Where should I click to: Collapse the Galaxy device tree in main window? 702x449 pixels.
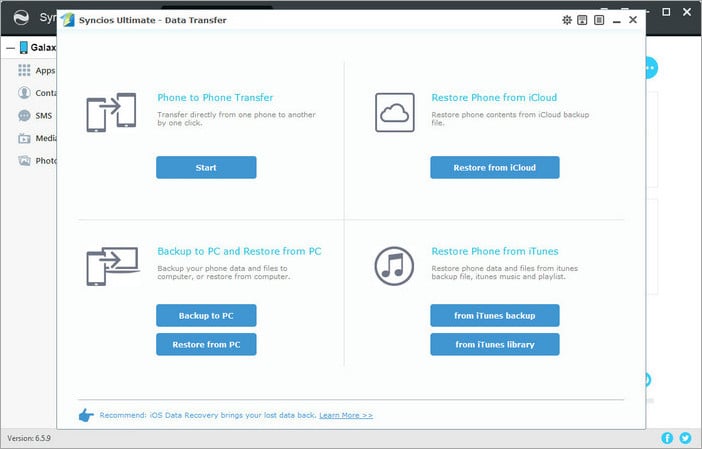click(11, 47)
